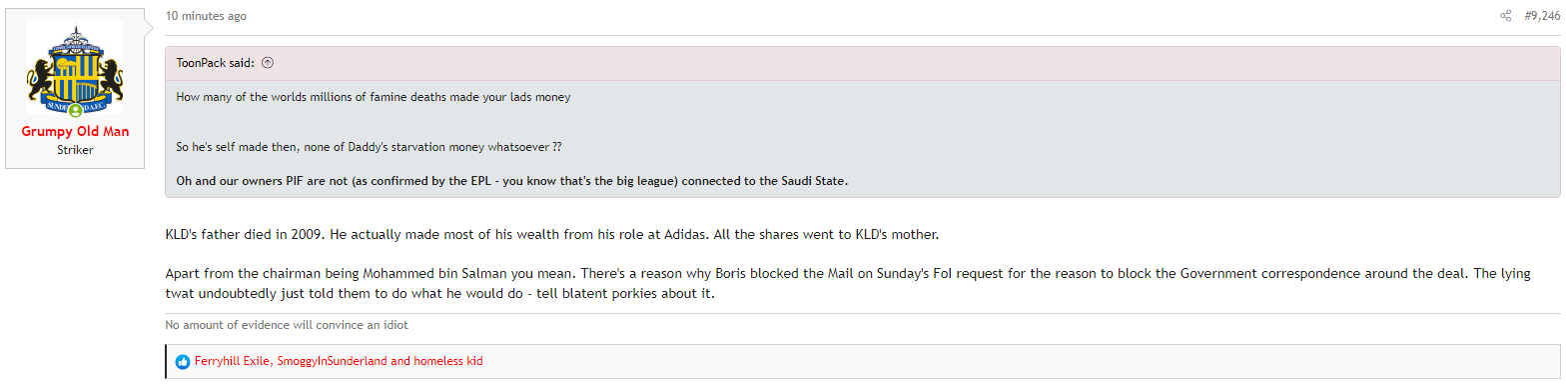
Task: Click the quoted line about Daddy's starvation money
Action: pos(369,147)
